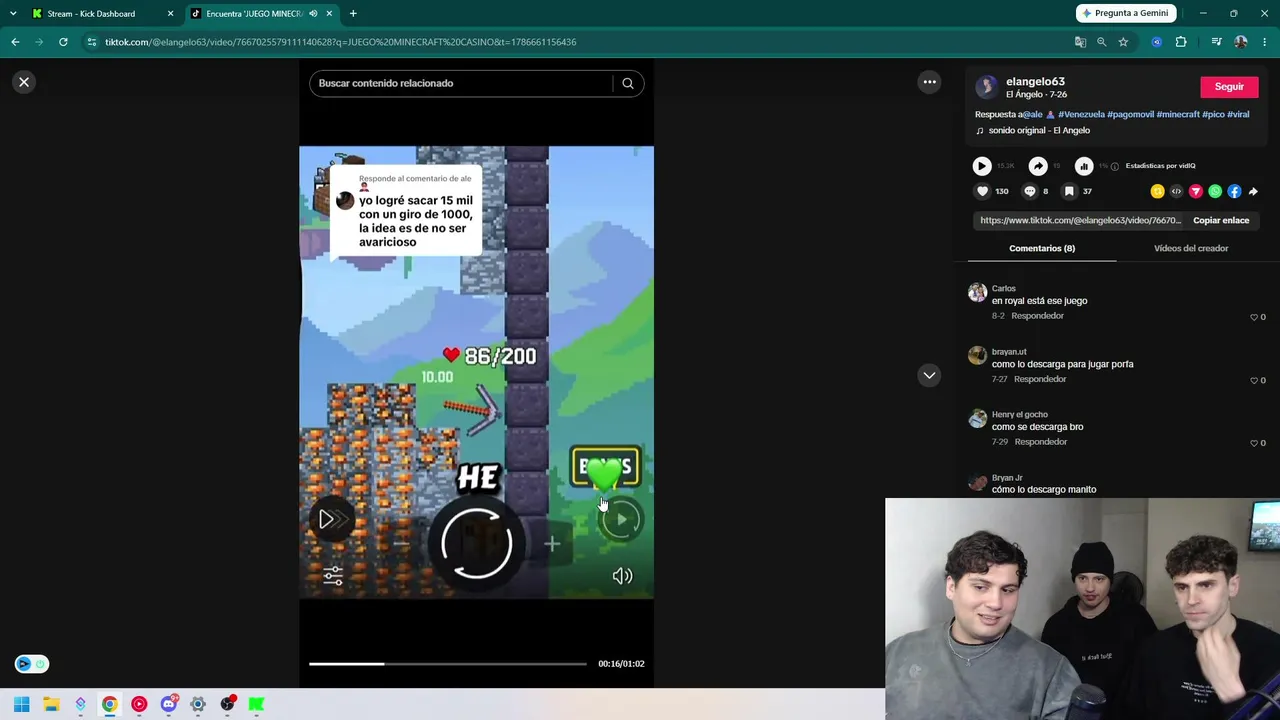
Task: Open the three-dots video options menu
Action: tap(929, 82)
